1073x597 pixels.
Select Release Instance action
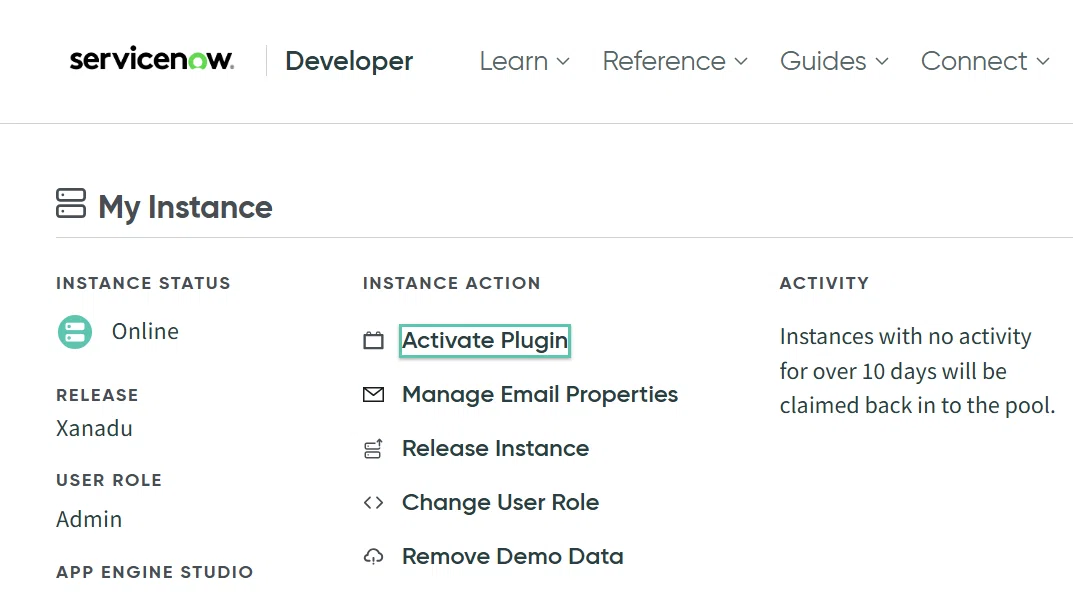coord(495,448)
